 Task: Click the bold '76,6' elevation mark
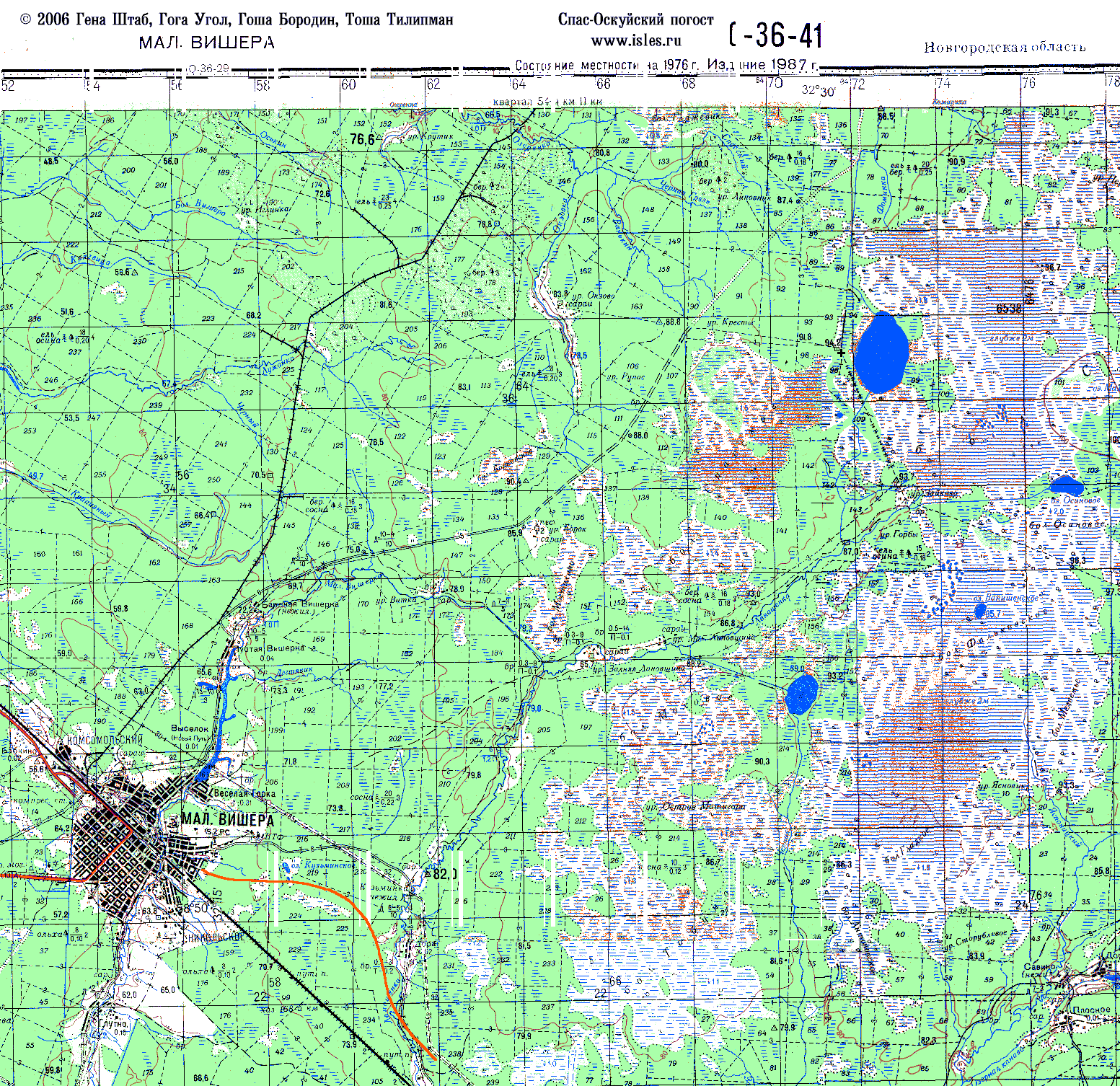pyautogui.click(x=362, y=139)
